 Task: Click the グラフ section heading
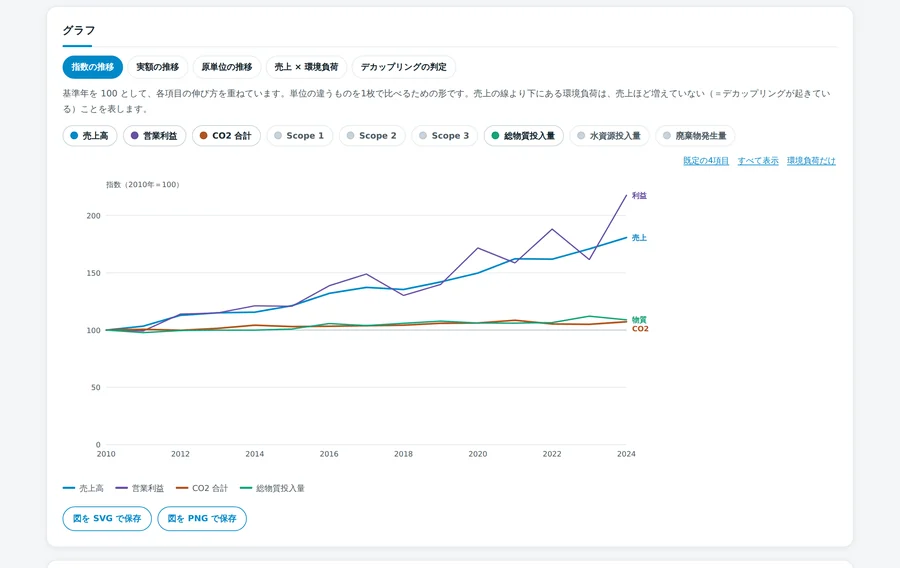click(79, 30)
